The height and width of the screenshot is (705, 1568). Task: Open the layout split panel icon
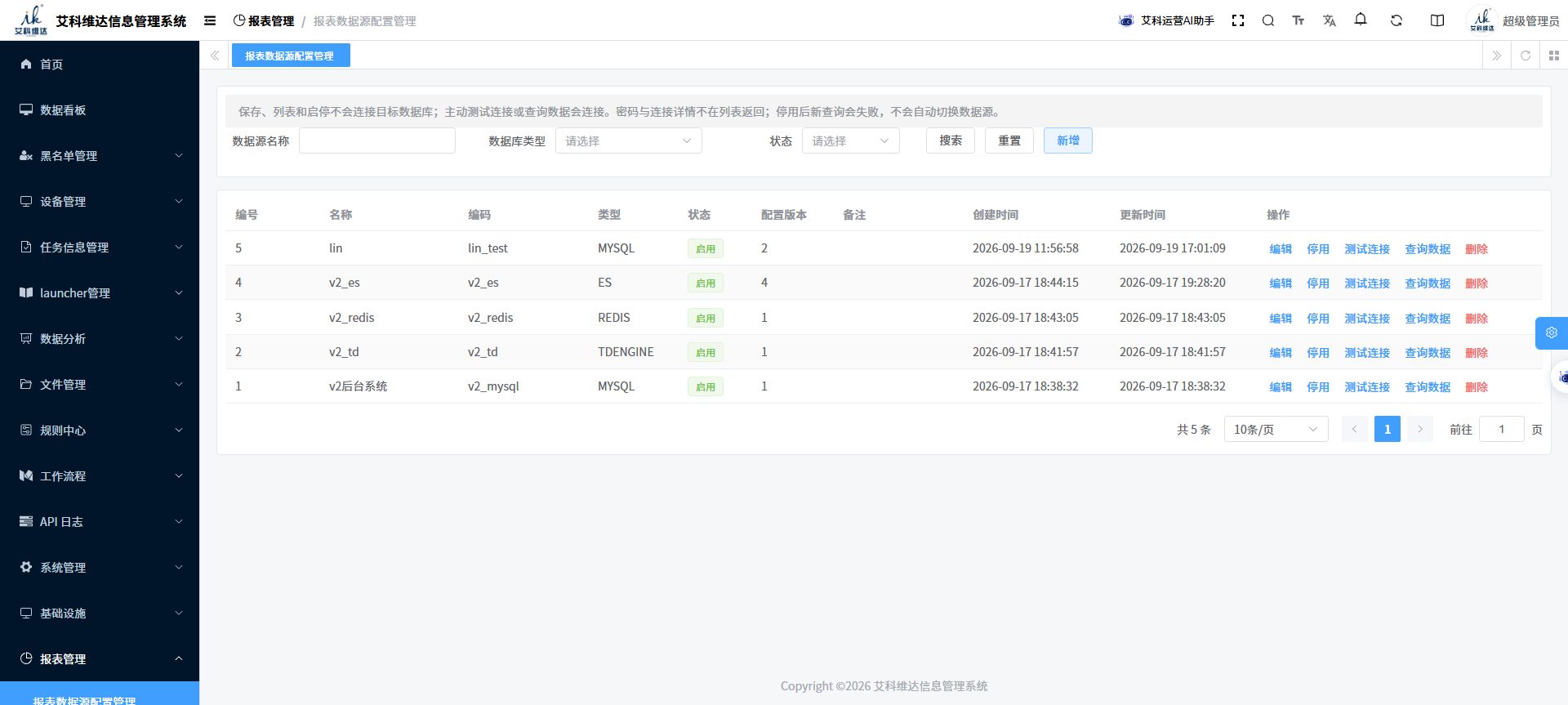[x=1437, y=20]
